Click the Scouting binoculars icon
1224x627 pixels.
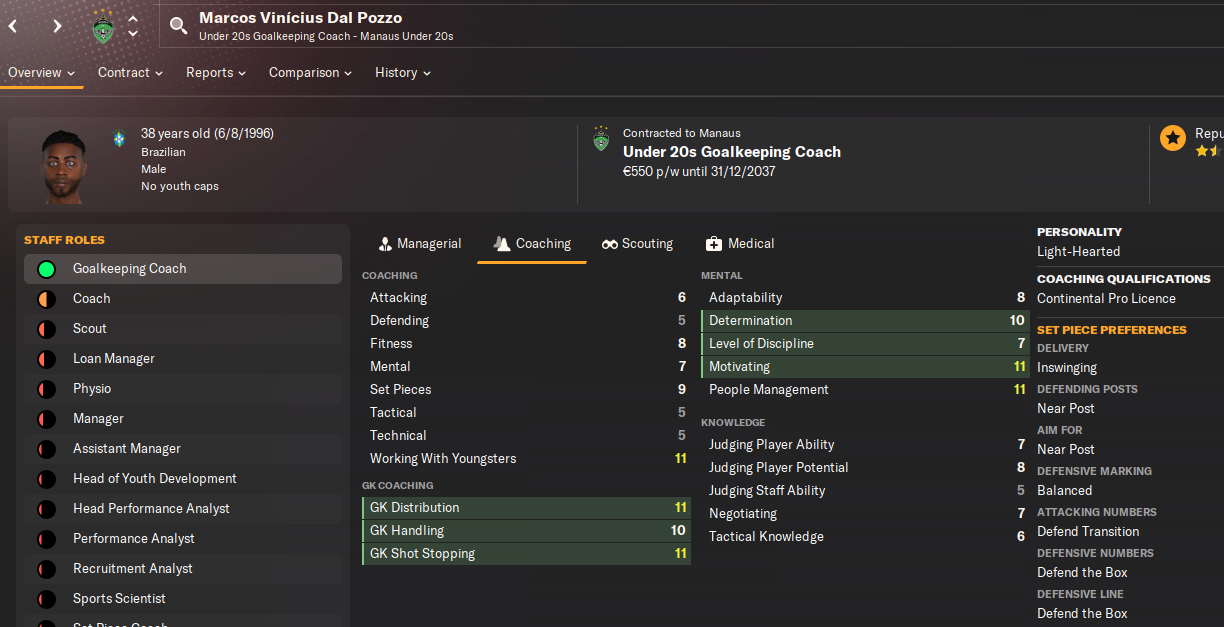click(610, 244)
